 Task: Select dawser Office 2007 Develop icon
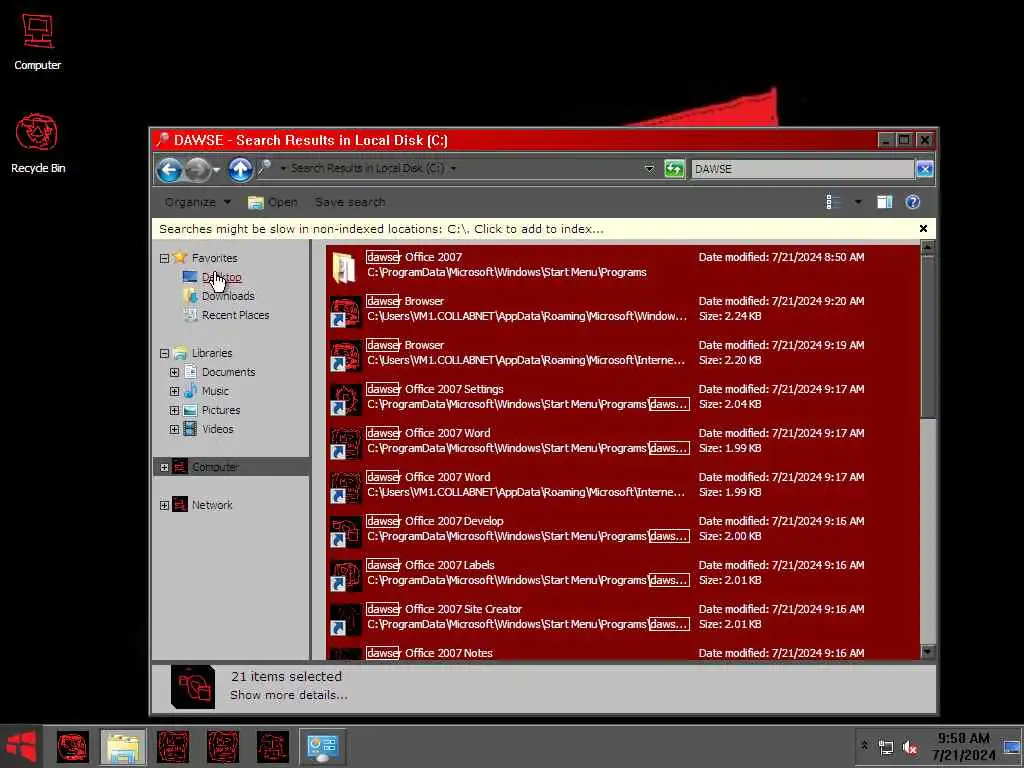tap(345, 530)
